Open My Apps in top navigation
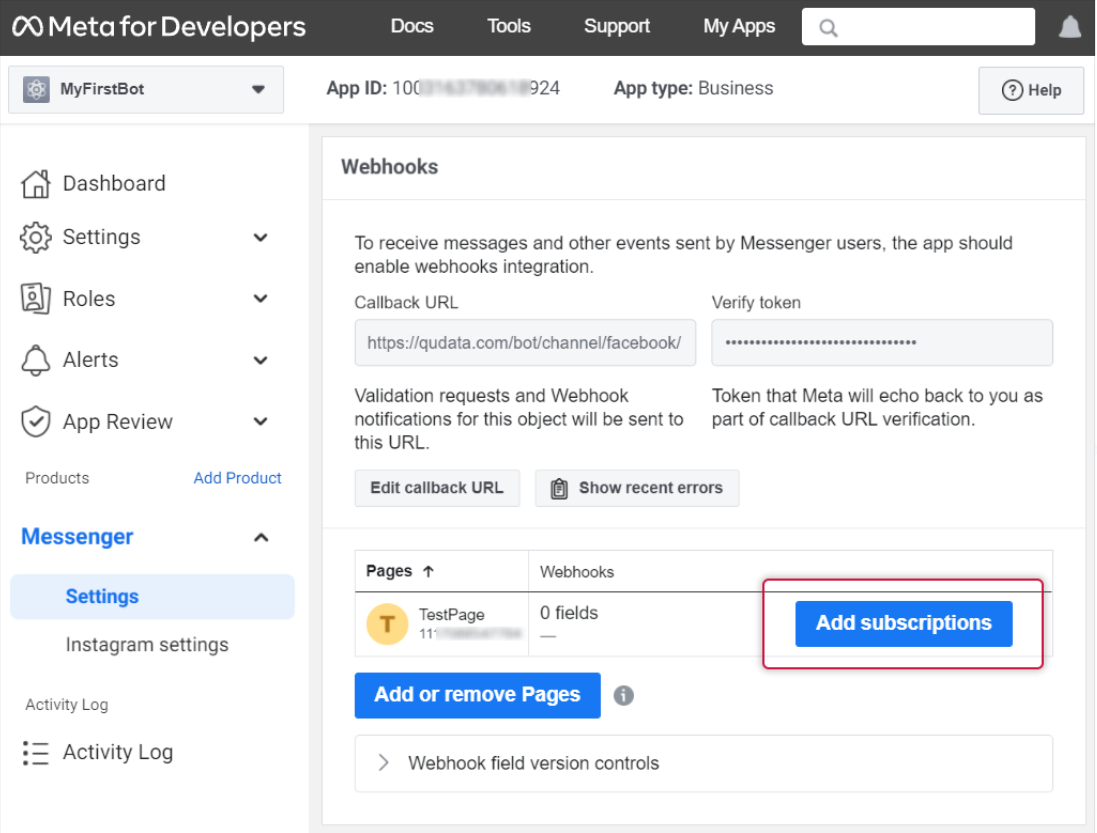The width and height of the screenshot is (1097, 833). [x=739, y=27]
